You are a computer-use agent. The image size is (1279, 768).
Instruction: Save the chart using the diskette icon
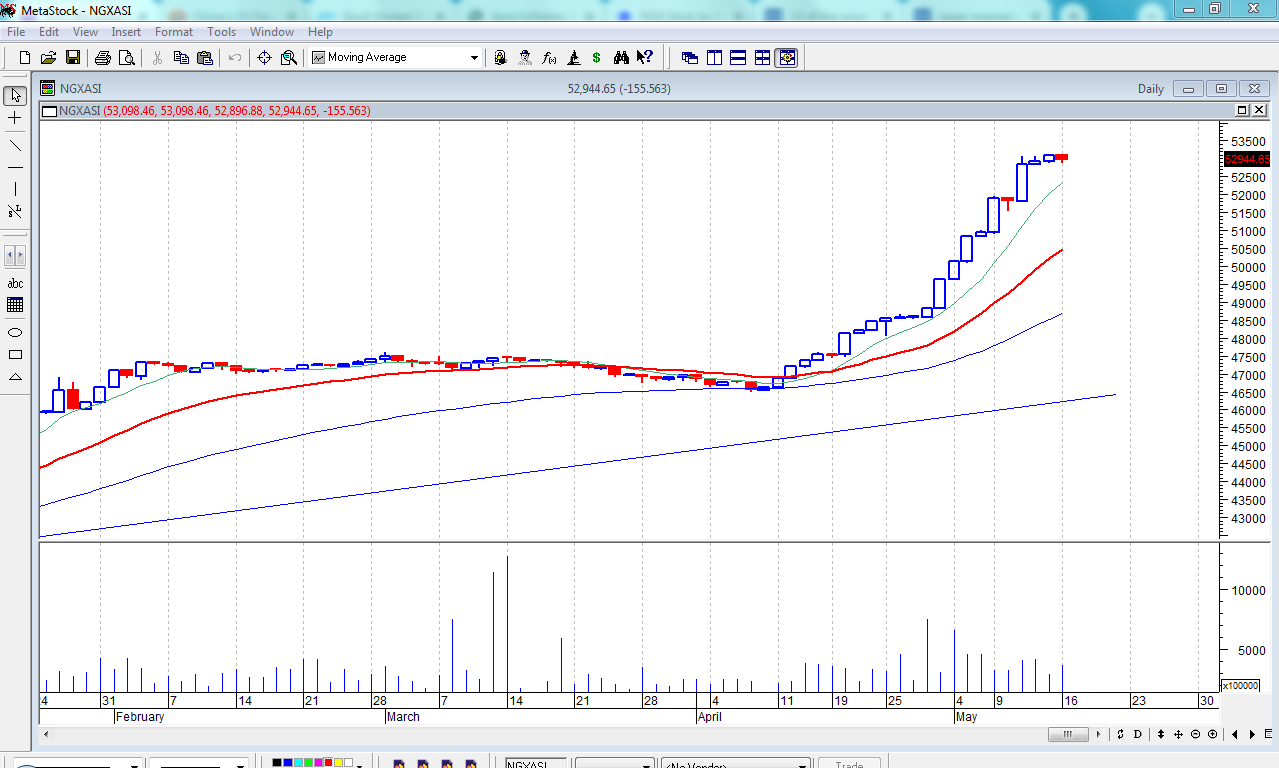click(x=72, y=57)
